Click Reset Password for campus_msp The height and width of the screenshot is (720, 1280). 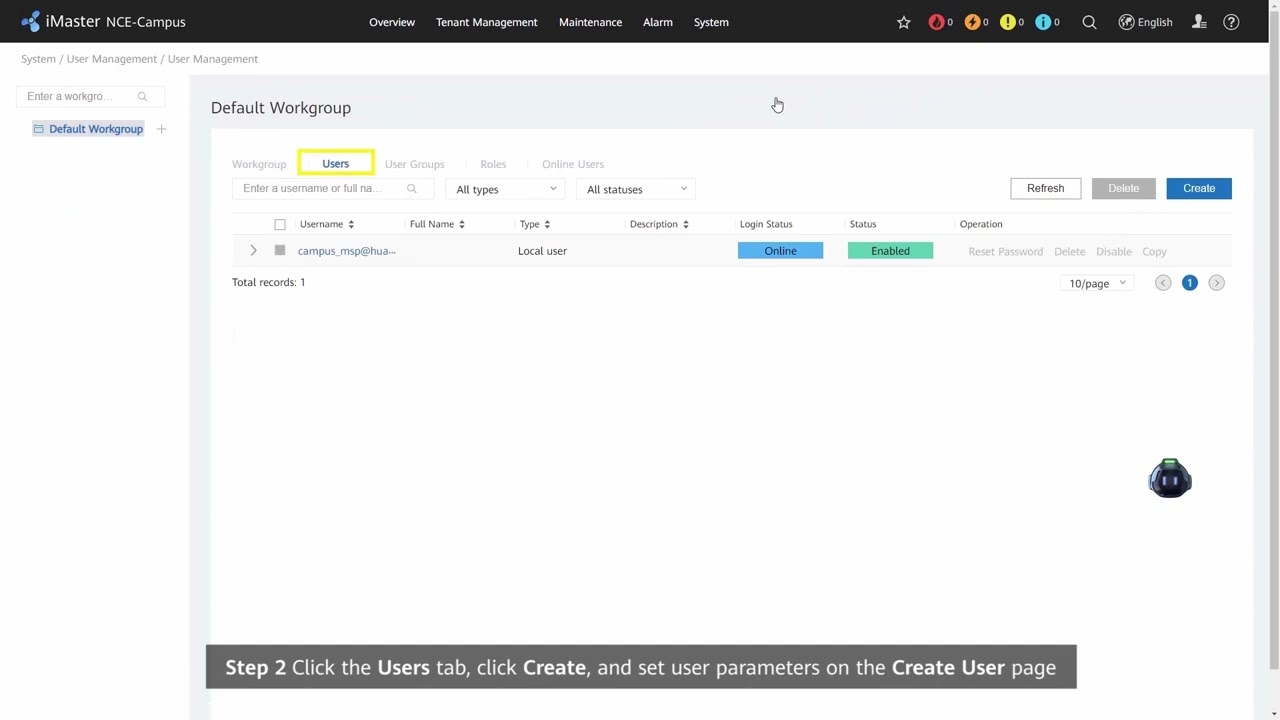[1005, 252]
